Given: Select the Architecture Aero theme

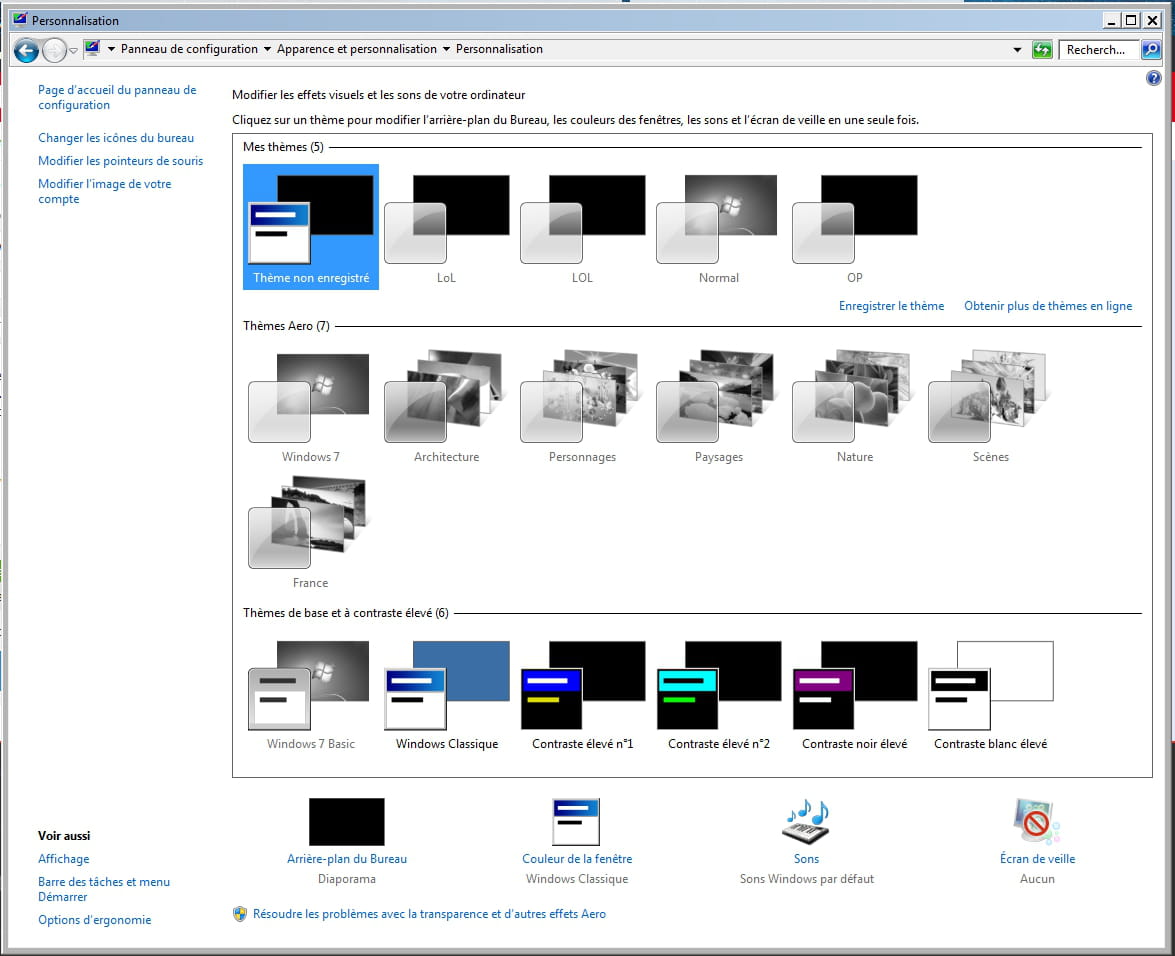Looking at the screenshot, I should click(447, 406).
